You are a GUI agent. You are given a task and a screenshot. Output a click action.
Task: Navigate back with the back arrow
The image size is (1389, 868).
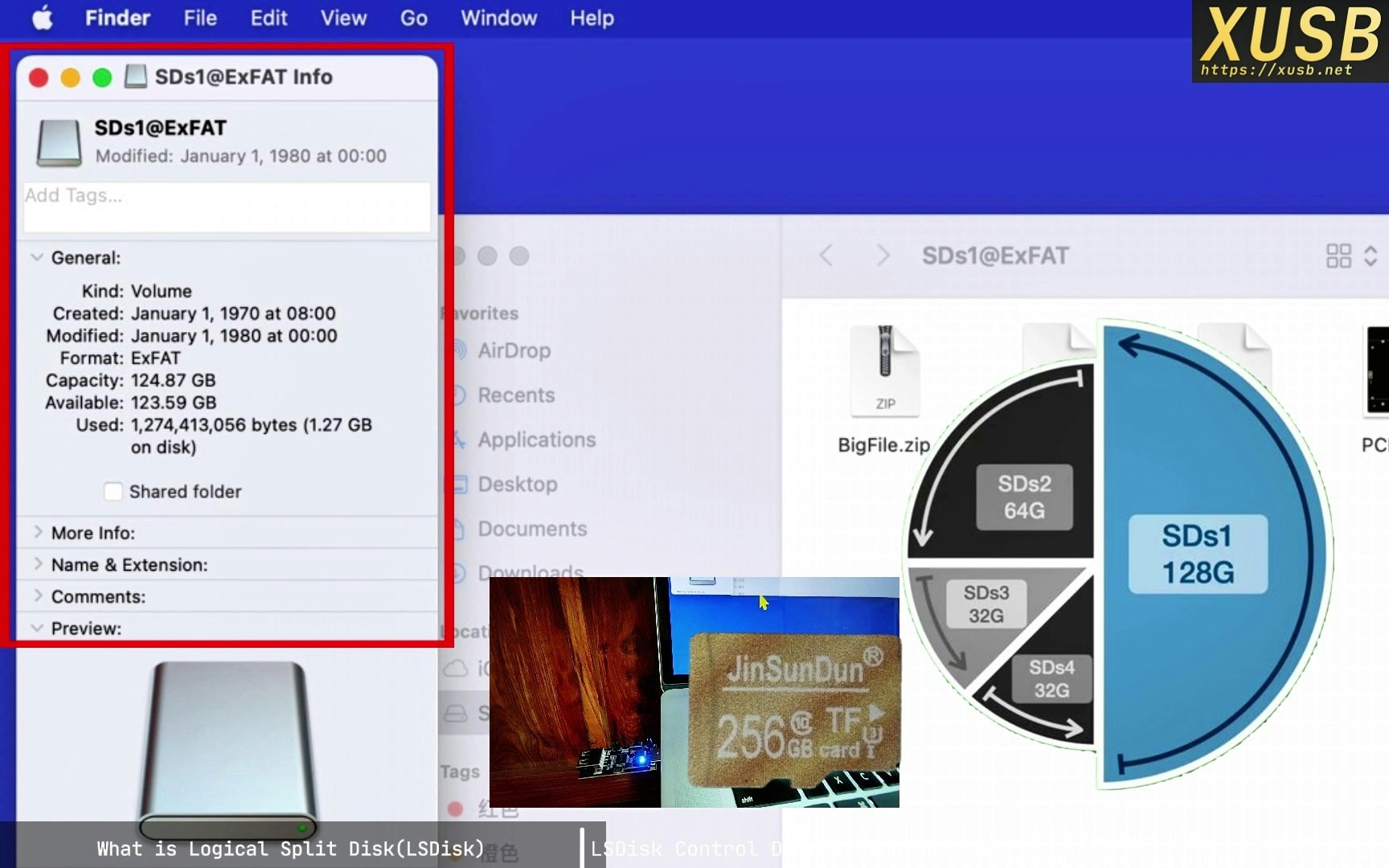(826, 256)
